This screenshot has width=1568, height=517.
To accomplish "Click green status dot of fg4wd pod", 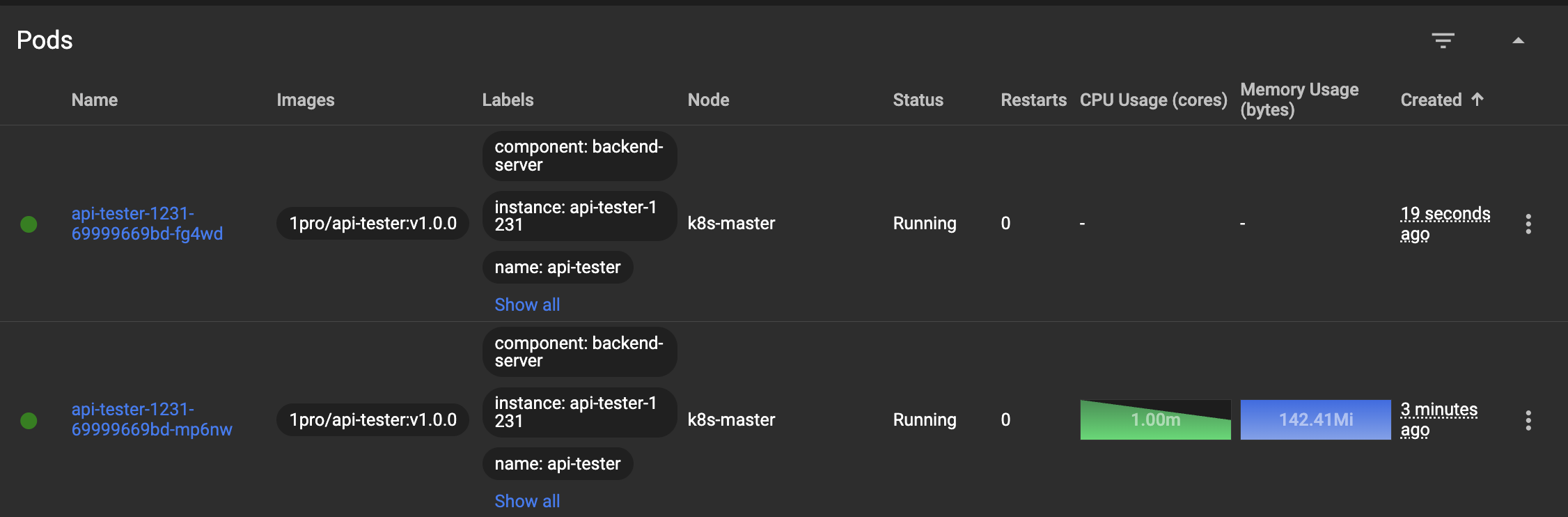I will point(29,224).
